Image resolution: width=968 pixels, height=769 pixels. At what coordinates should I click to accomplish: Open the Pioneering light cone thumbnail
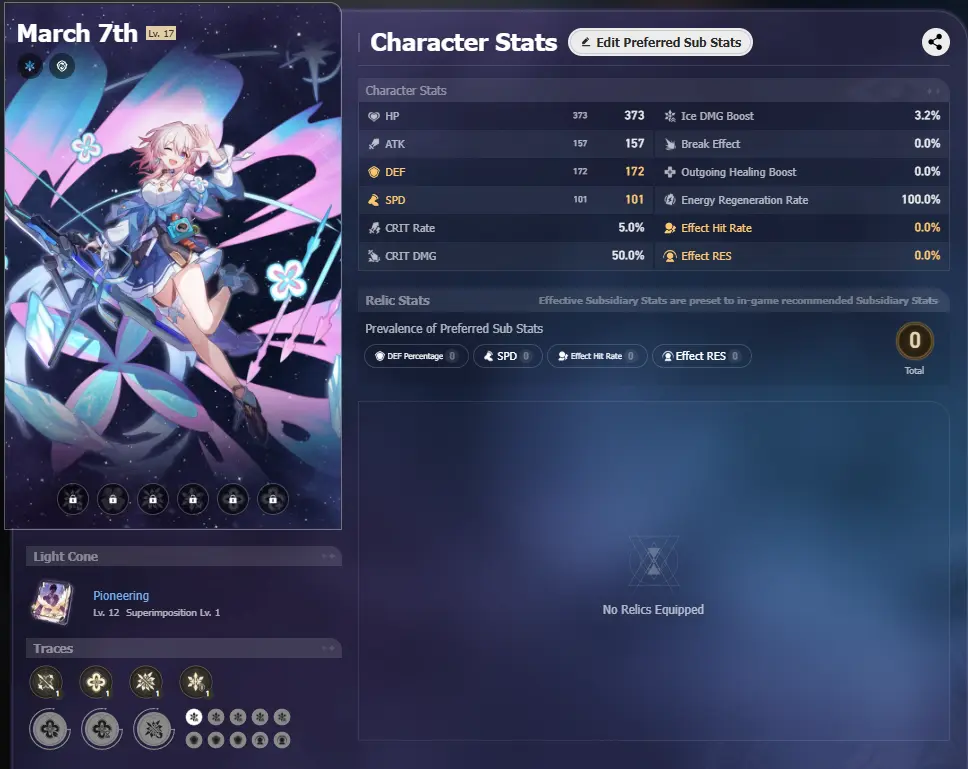pos(52,602)
